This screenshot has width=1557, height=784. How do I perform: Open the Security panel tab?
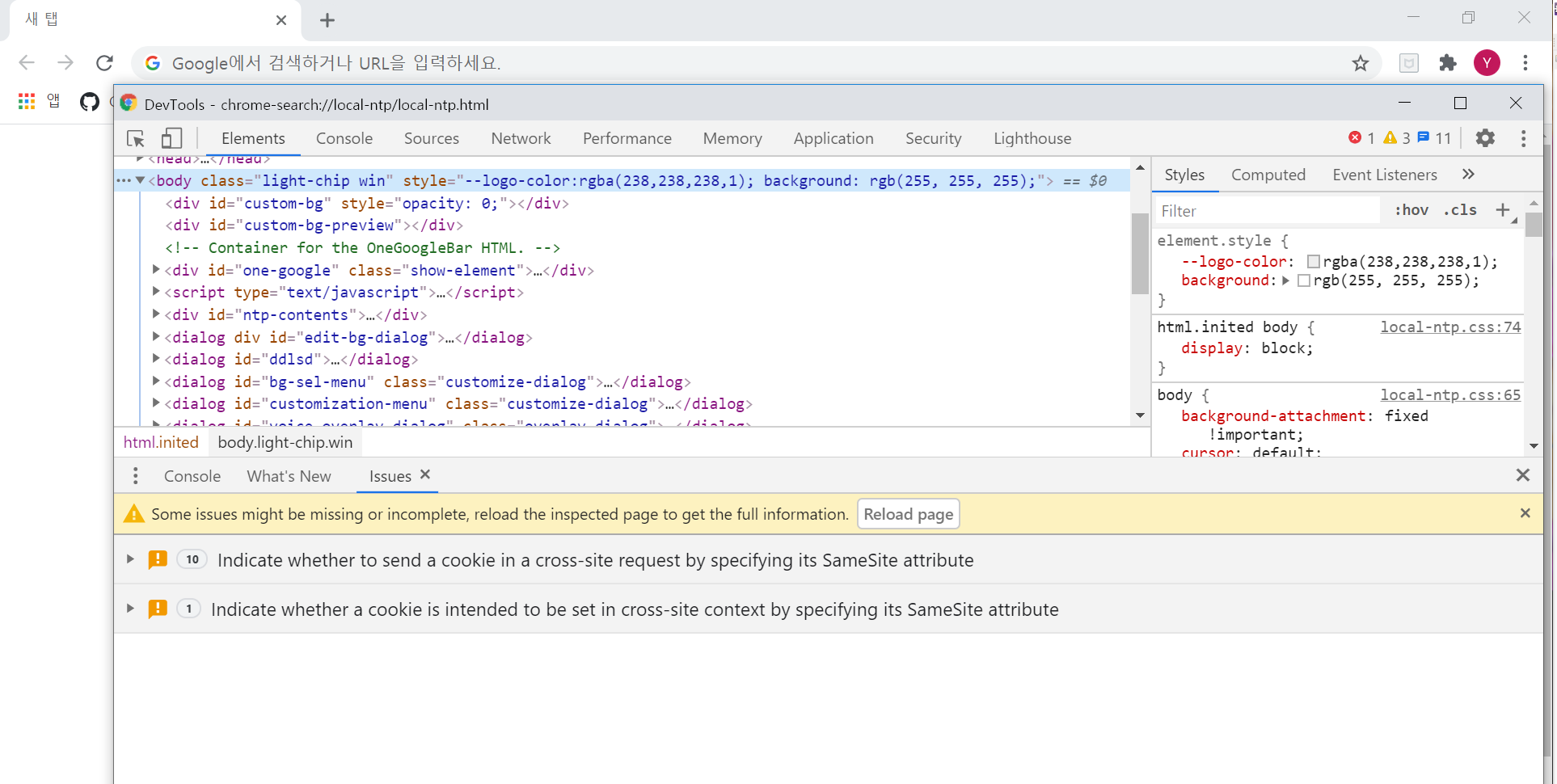[934, 138]
